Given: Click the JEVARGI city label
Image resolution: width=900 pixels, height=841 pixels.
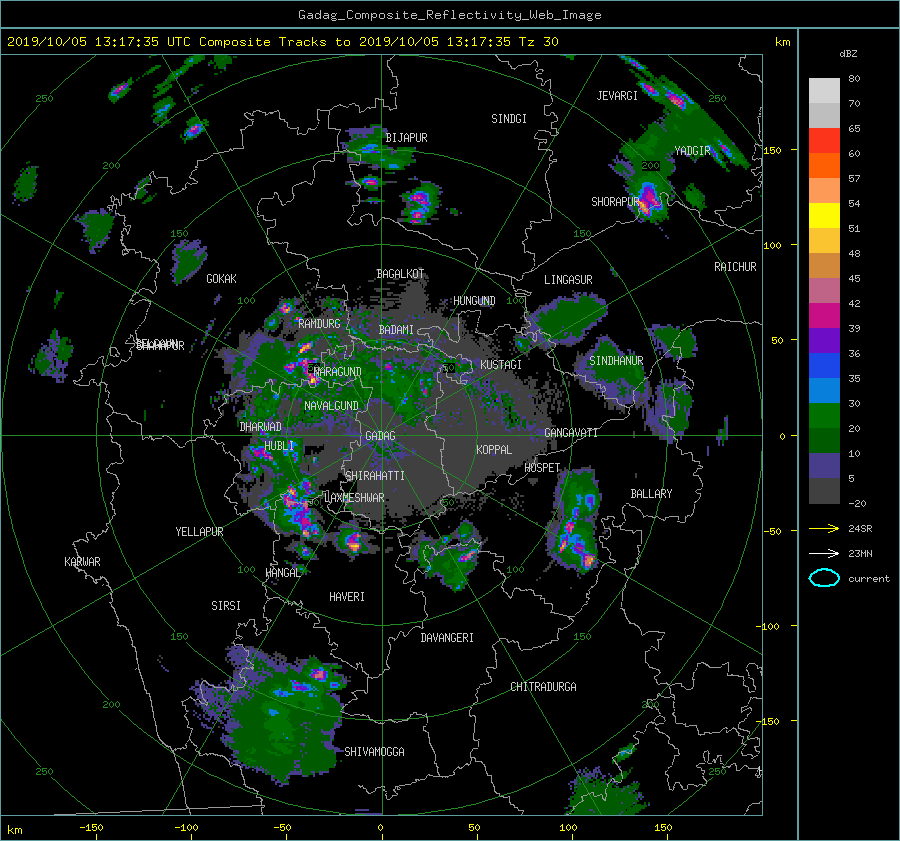Looking at the screenshot, I should point(617,96).
